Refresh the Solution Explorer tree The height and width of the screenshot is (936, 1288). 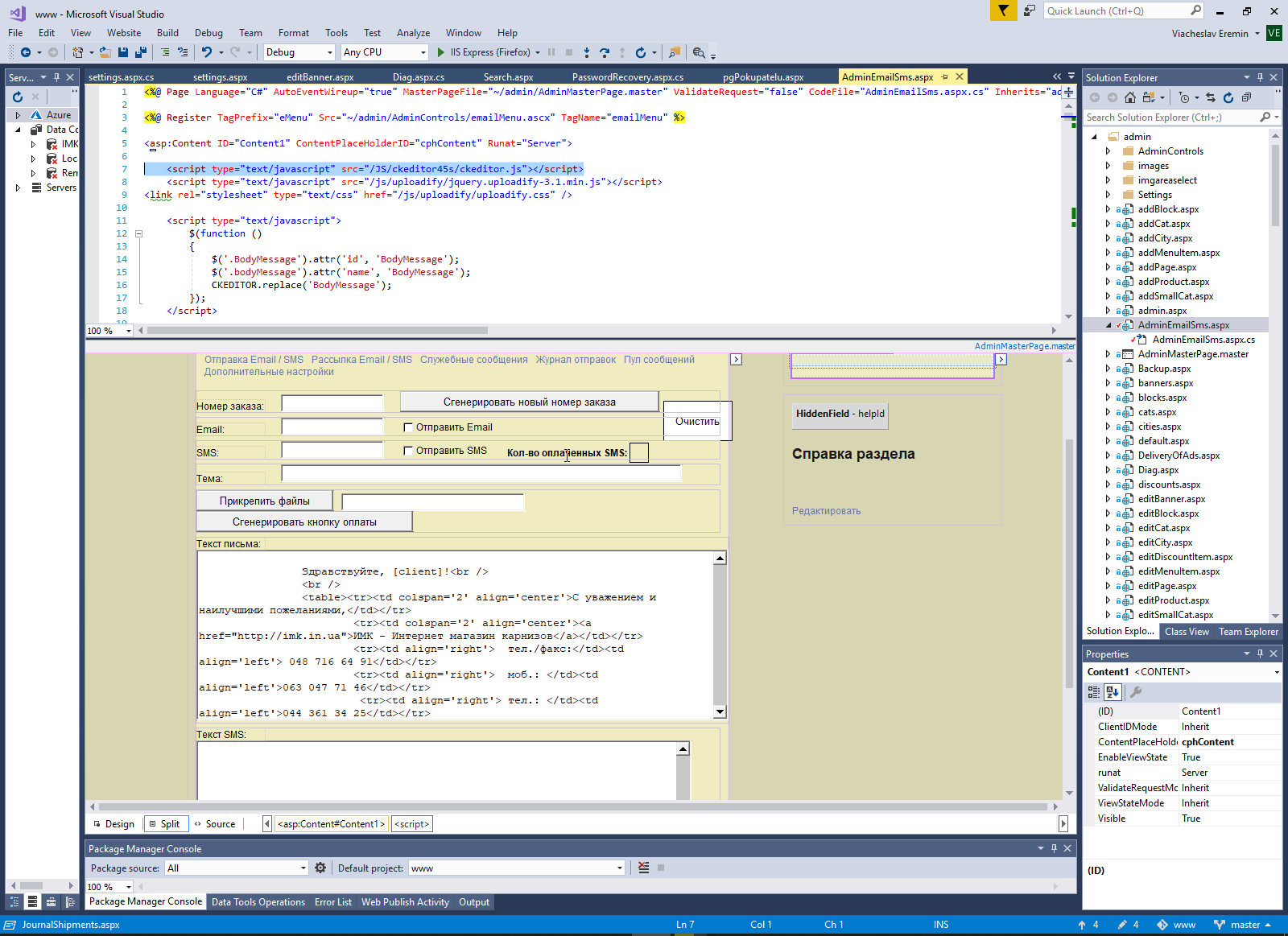click(1228, 97)
